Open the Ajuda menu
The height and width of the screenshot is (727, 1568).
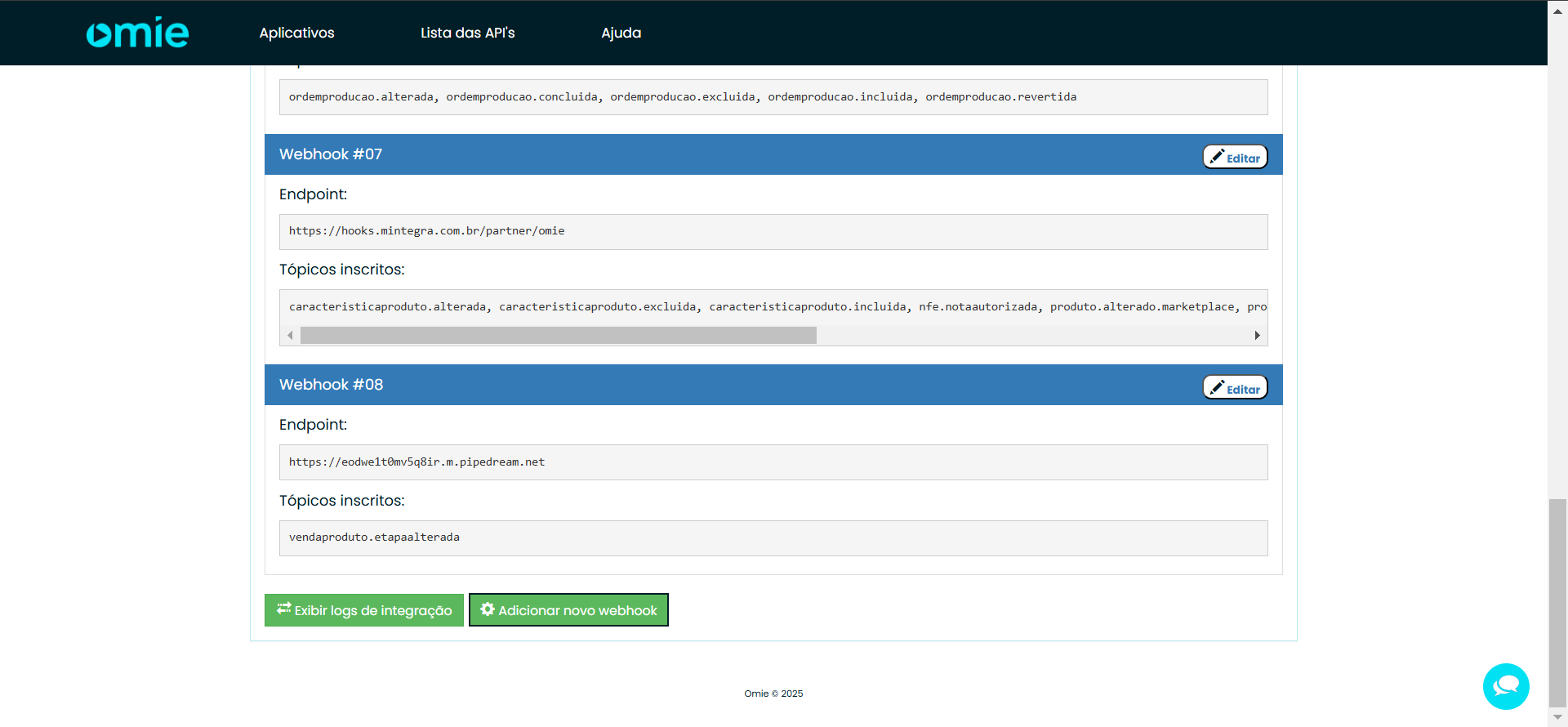(621, 33)
